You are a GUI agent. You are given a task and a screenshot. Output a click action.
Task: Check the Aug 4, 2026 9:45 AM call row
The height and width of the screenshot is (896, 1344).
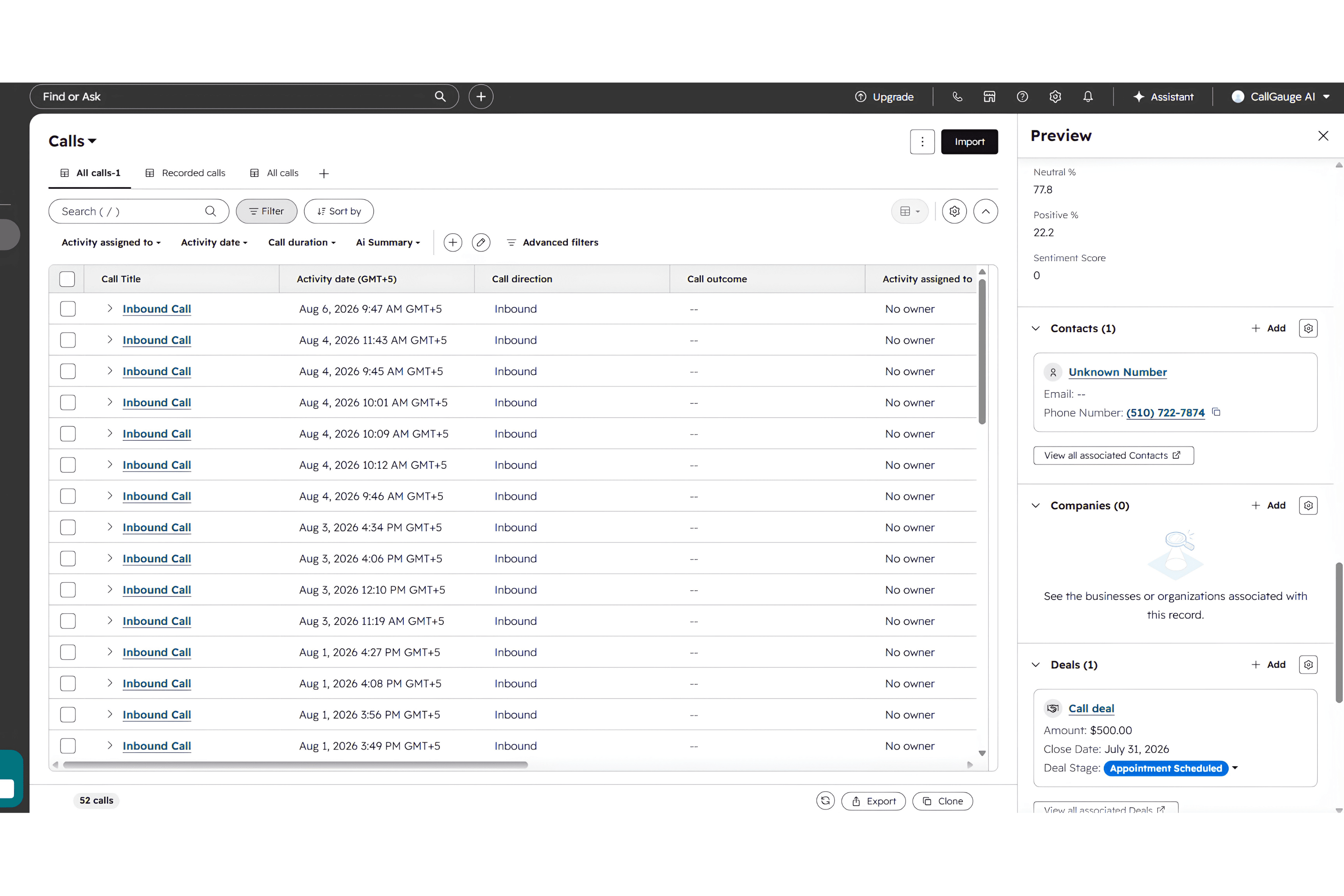(68, 372)
